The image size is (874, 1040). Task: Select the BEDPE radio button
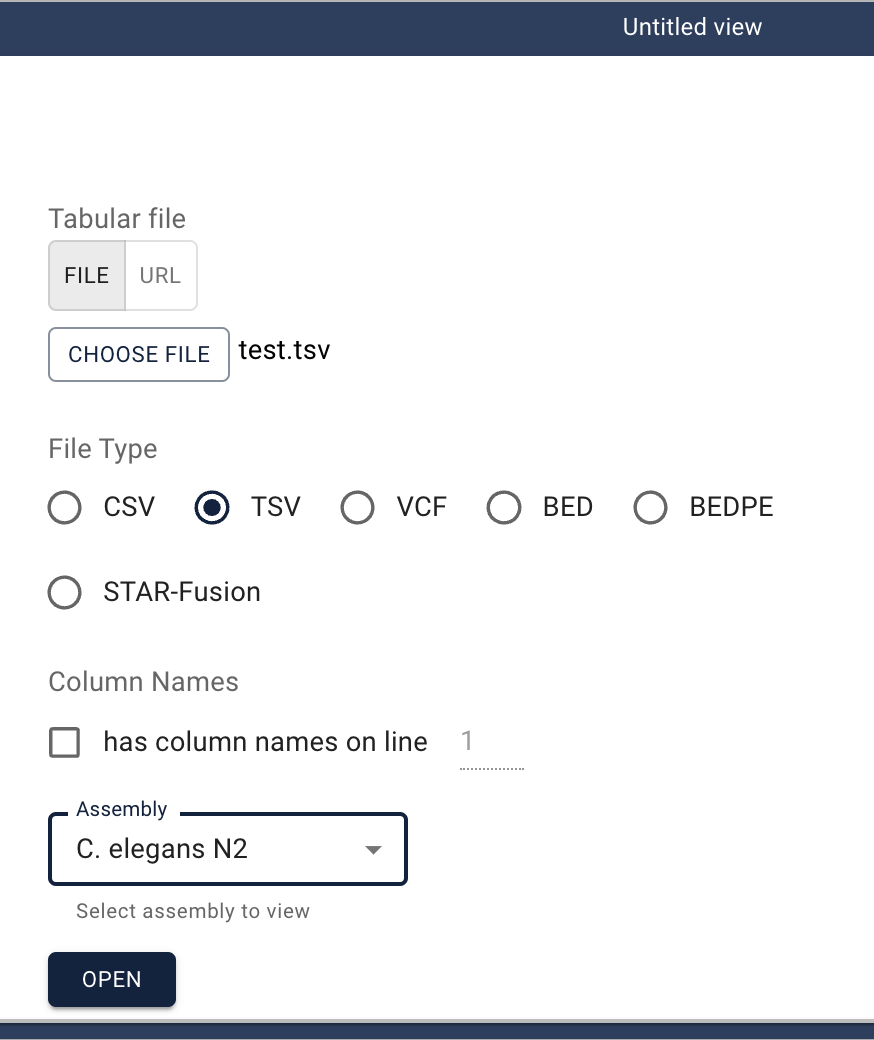[651, 508]
